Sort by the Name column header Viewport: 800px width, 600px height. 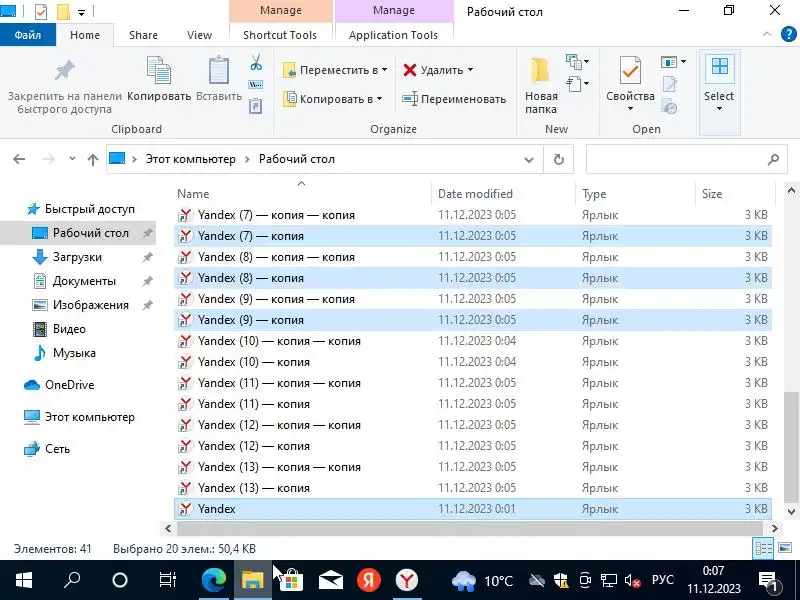point(302,193)
